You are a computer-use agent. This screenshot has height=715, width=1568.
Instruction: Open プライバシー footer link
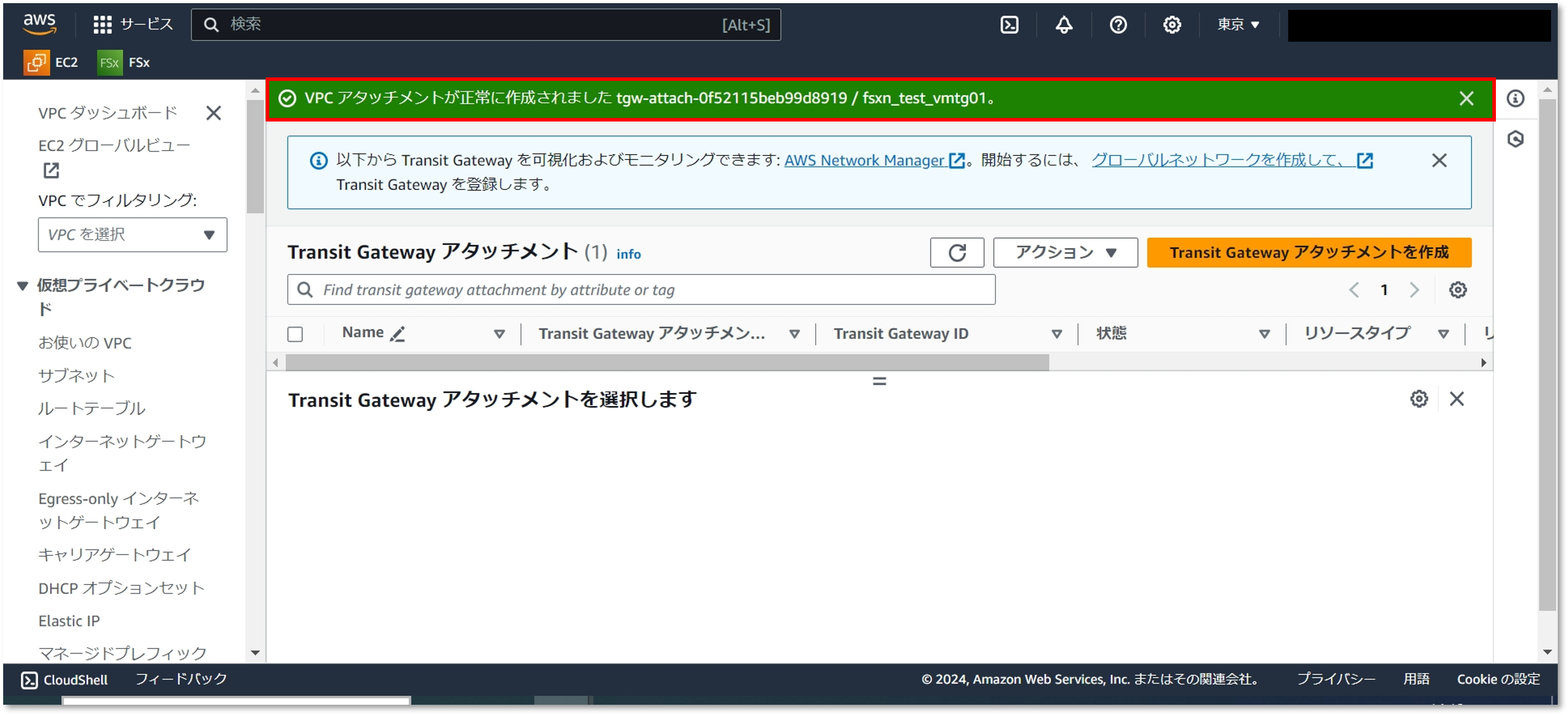point(1336,679)
